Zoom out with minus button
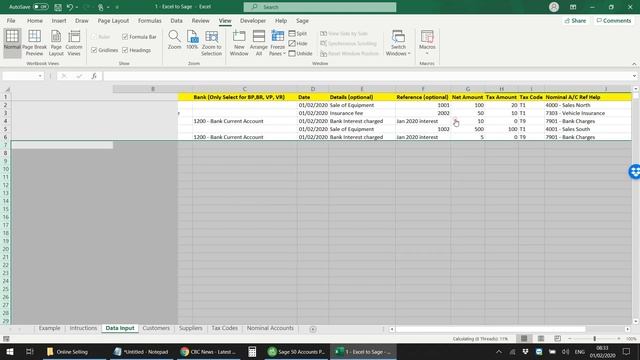The image size is (640, 360). click(570, 338)
